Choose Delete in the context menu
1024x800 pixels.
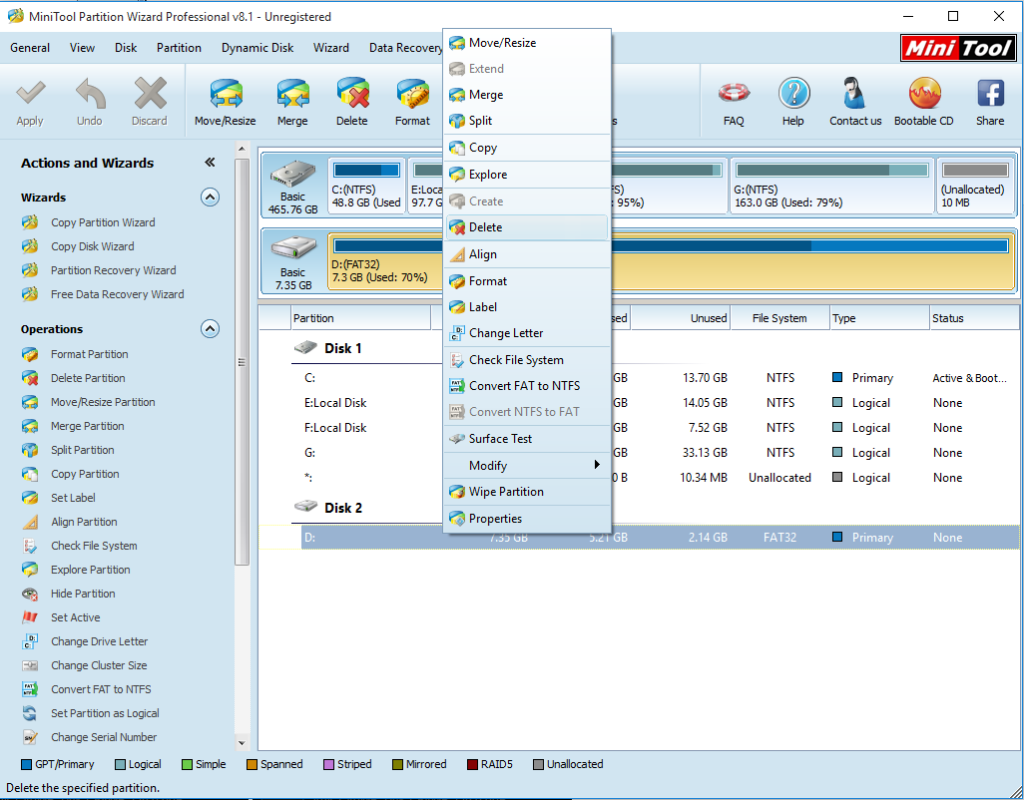pyautogui.click(x=527, y=227)
